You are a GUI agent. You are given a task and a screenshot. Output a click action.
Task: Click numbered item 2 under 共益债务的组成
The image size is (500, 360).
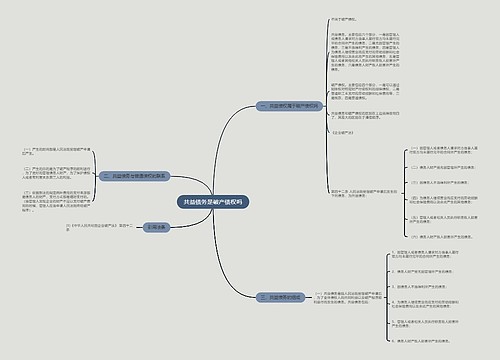(x=422, y=272)
